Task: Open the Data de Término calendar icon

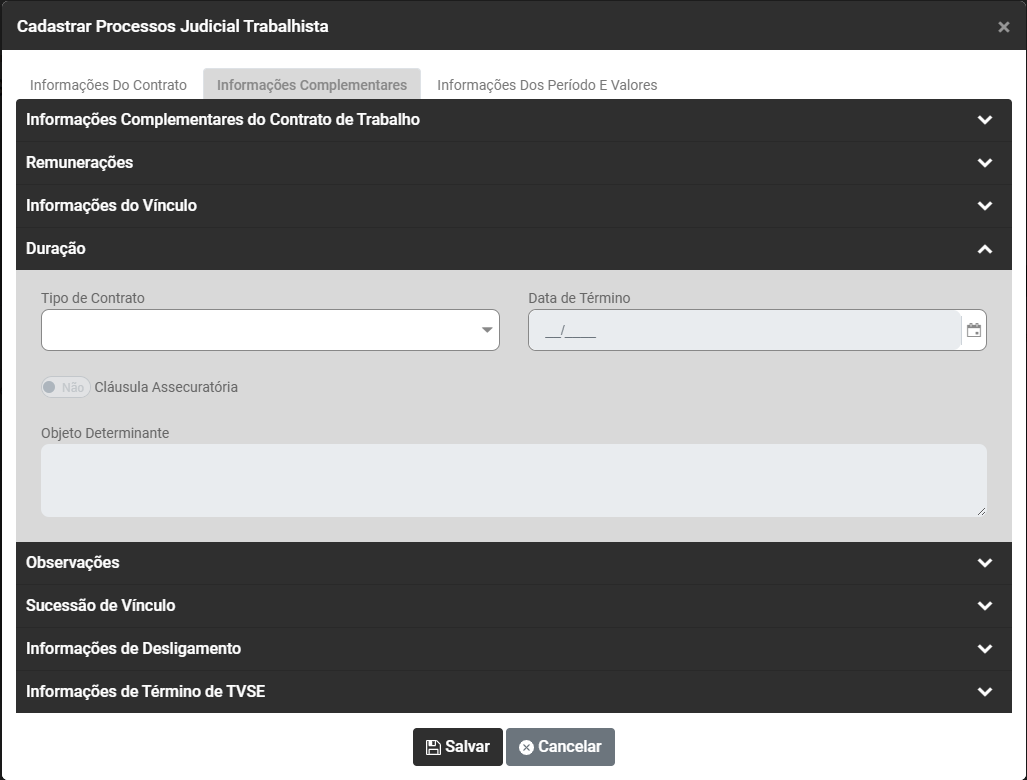Action: [x=973, y=330]
